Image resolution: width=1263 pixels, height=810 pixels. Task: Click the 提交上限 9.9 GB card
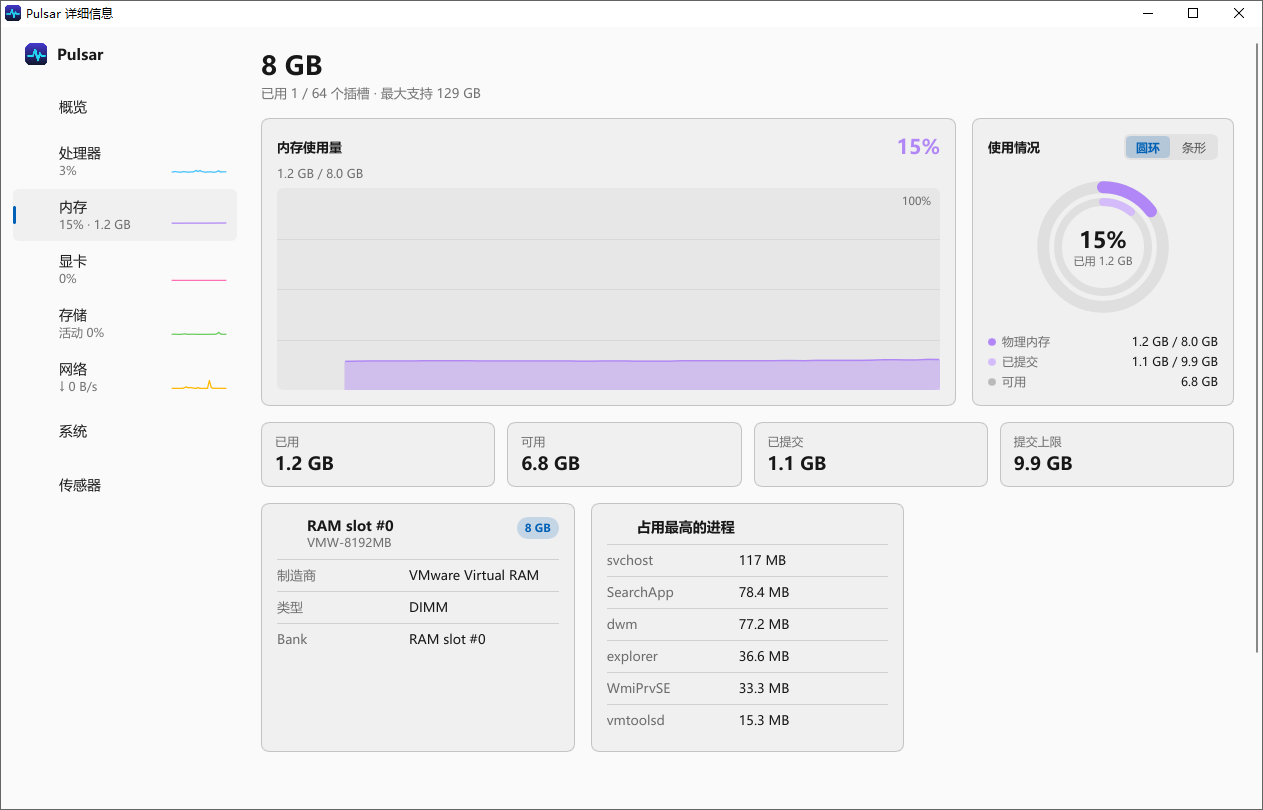tap(1117, 454)
